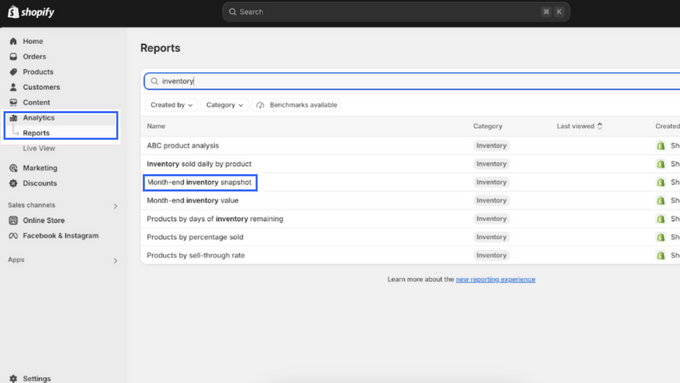The height and width of the screenshot is (383, 680).
Task: Open Products by percentage sold report
Action: tap(195, 237)
